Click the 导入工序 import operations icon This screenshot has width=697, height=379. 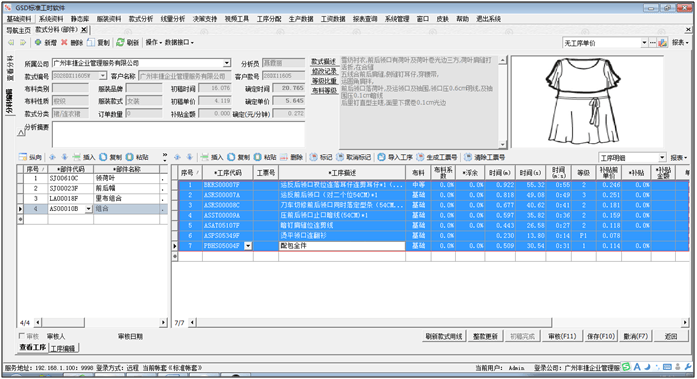(381, 157)
